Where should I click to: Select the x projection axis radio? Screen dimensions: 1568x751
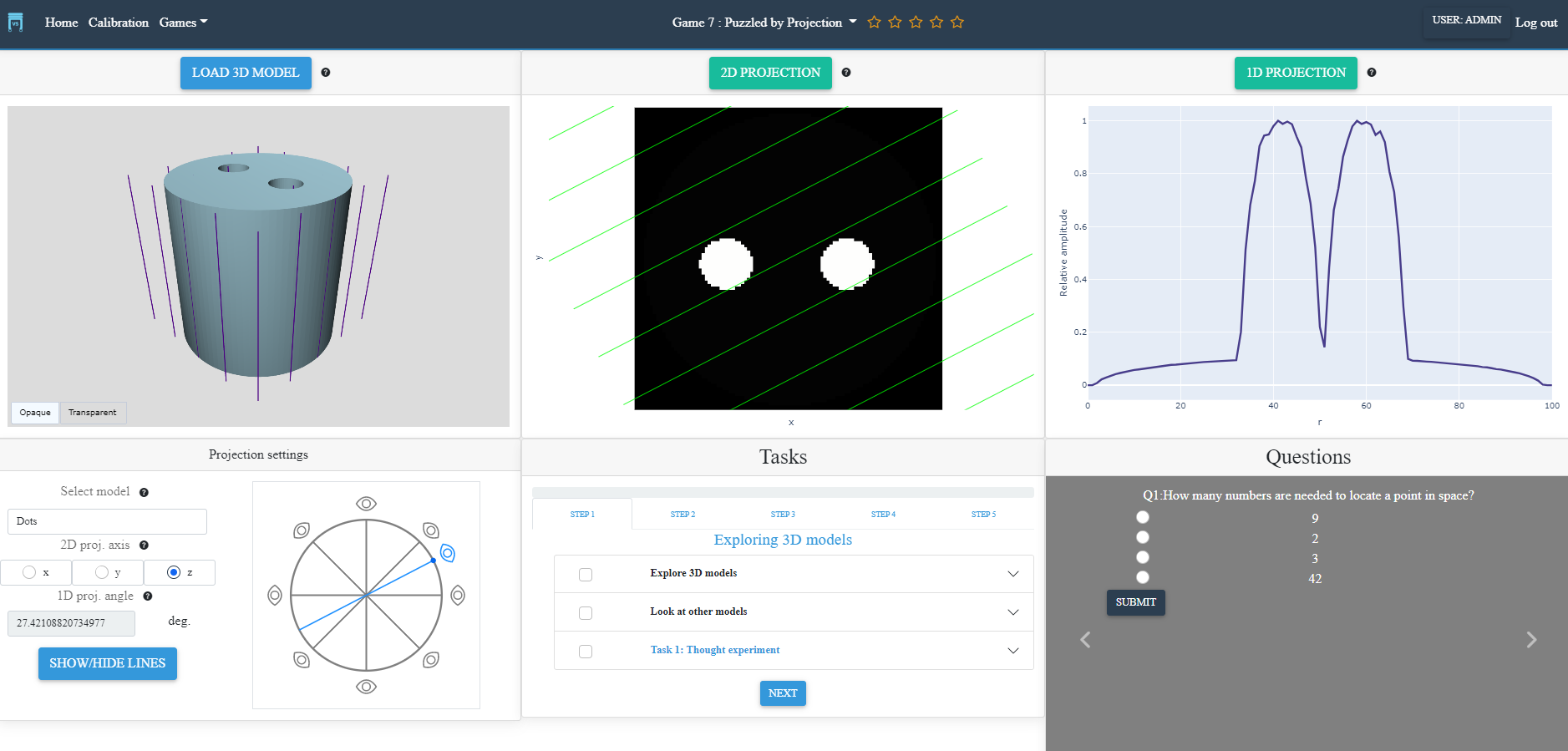pos(29,572)
